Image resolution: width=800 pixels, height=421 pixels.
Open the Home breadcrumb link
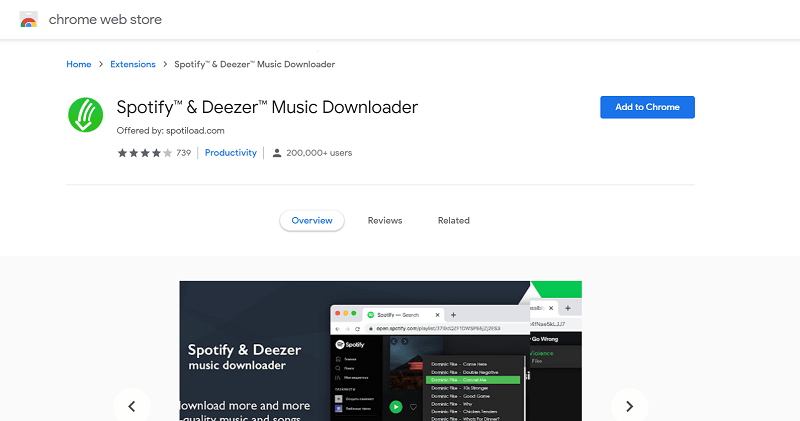79,64
